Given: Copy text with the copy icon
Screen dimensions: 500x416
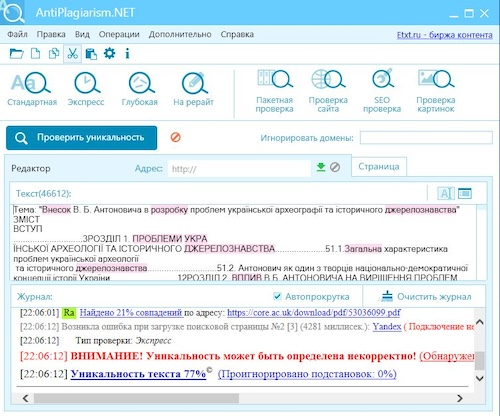Looking at the screenshot, I should coord(54,53).
